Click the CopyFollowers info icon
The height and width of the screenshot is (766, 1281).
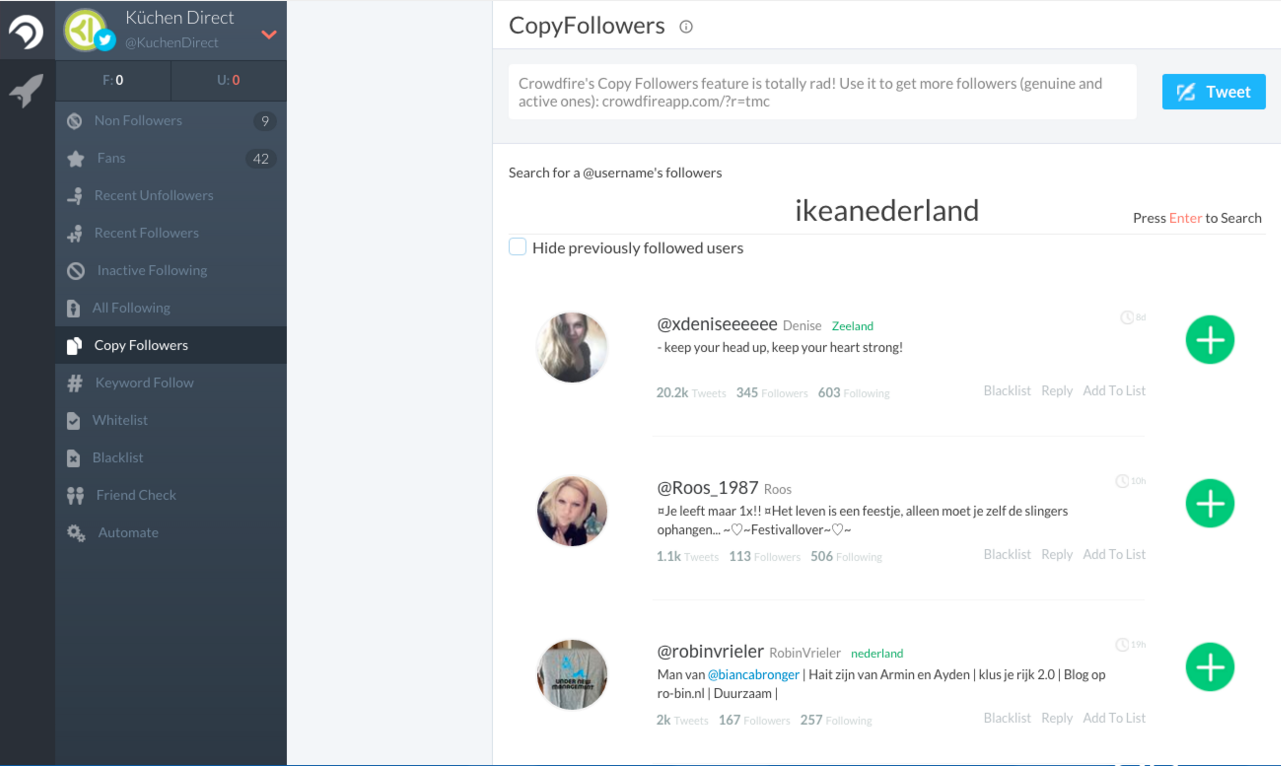[686, 27]
